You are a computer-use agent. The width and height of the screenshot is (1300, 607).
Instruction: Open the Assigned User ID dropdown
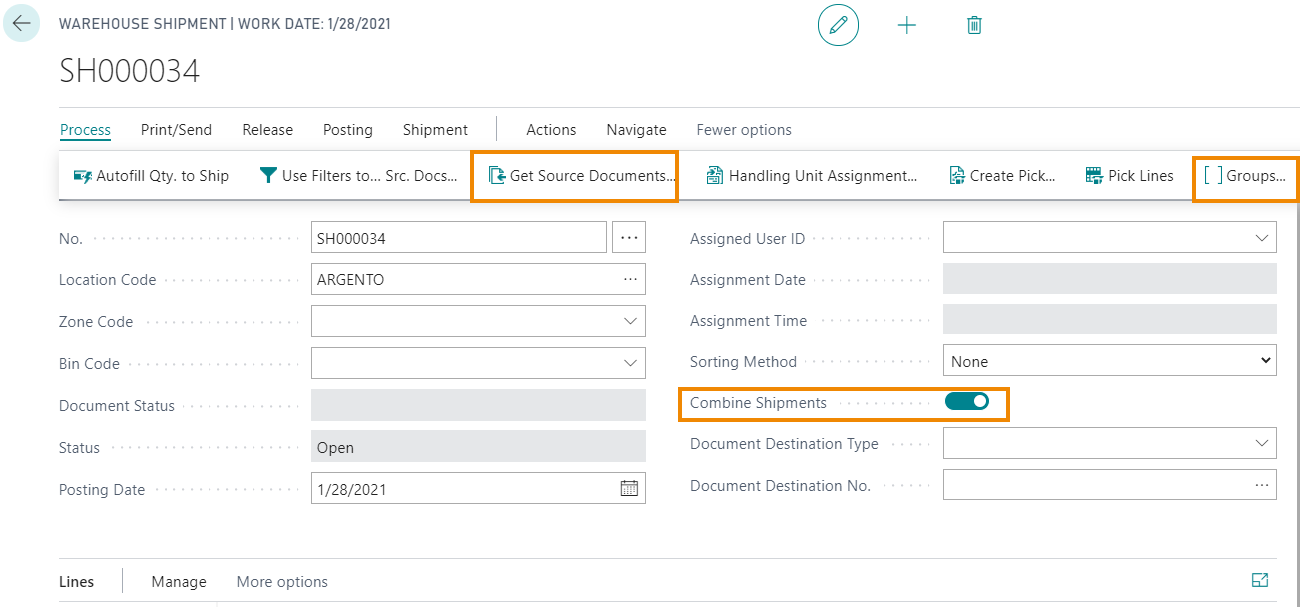1262,238
